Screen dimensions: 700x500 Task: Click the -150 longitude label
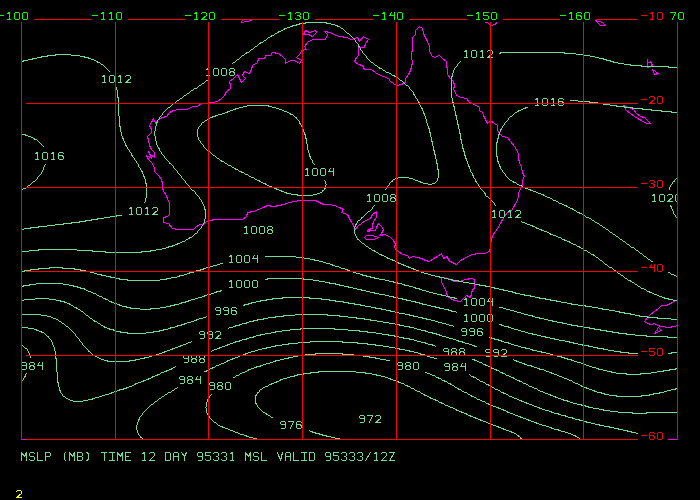tap(484, 16)
